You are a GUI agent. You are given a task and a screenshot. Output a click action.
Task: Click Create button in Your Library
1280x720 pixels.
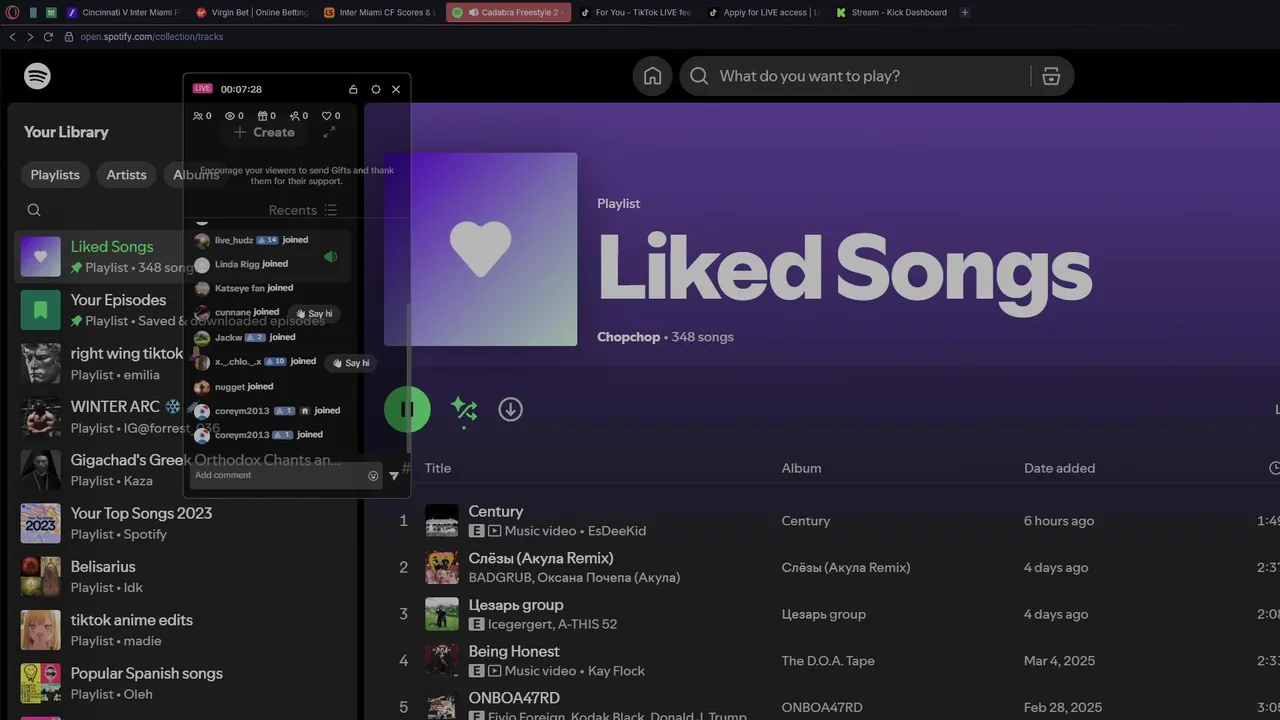point(264,132)
